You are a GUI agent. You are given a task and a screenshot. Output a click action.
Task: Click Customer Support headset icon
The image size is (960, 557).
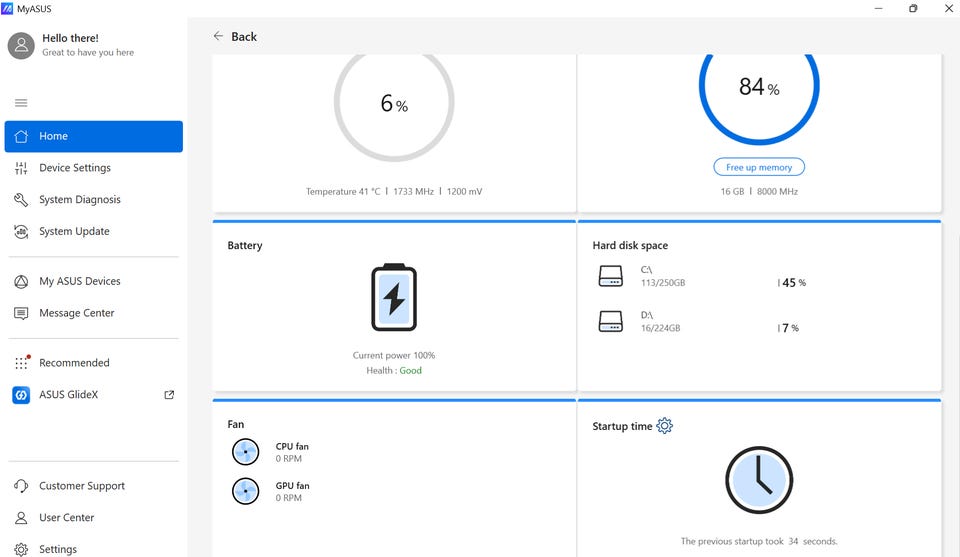pos(21,486)
